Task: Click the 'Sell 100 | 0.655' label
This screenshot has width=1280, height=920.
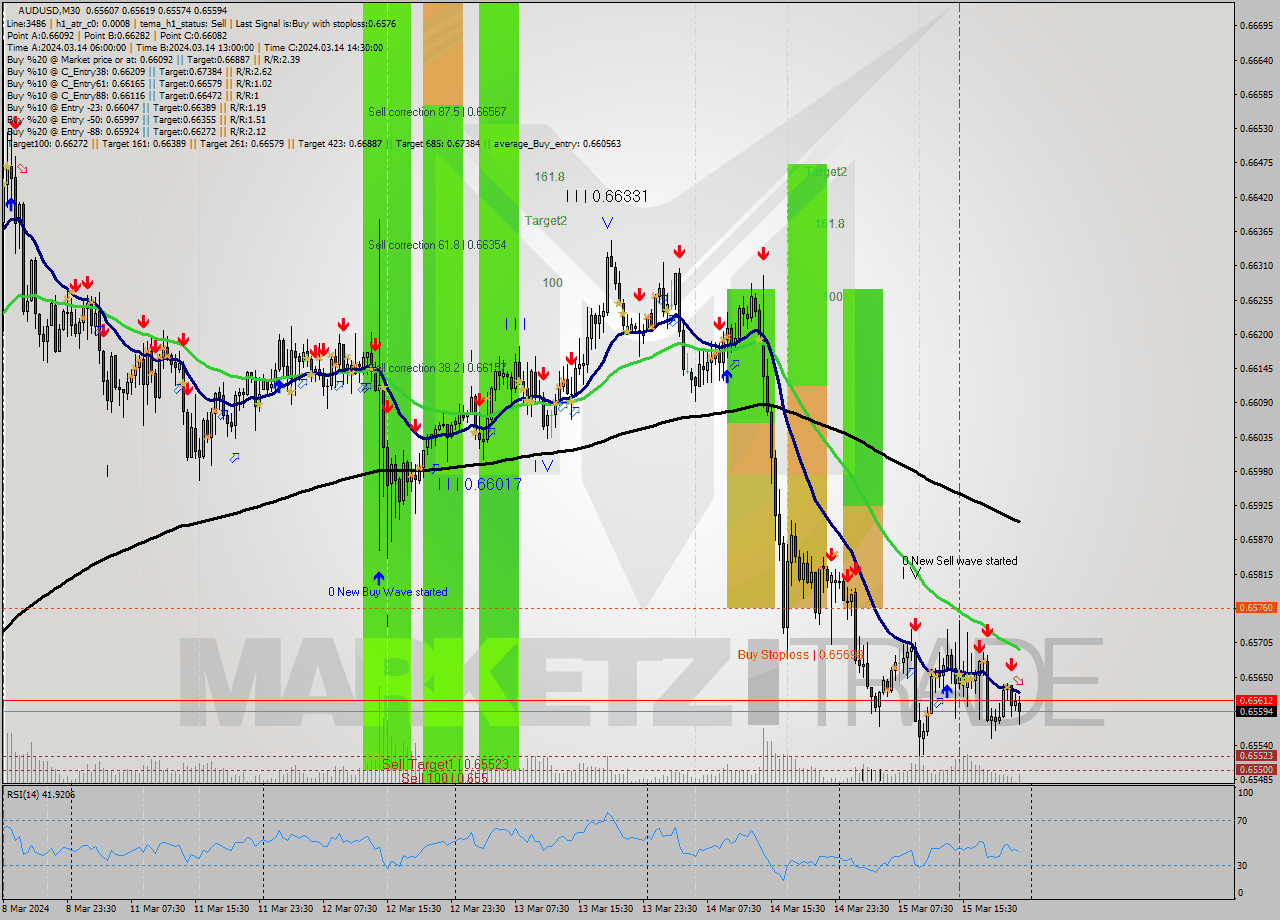Action: (x=445, y=778)
